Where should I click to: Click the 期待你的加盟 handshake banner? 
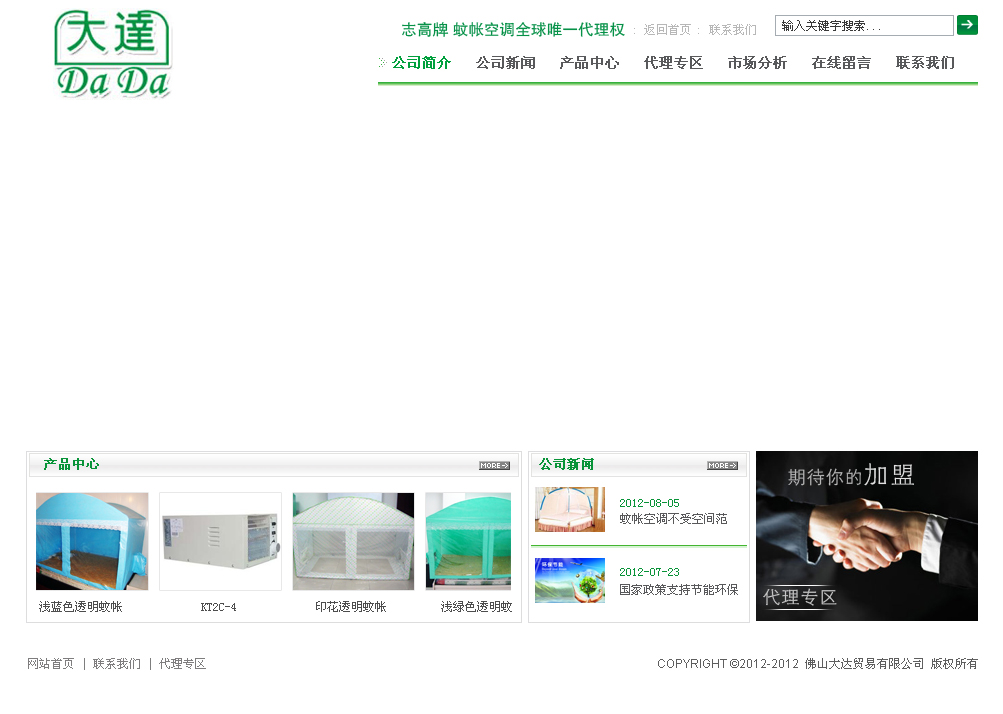(866, 536)
